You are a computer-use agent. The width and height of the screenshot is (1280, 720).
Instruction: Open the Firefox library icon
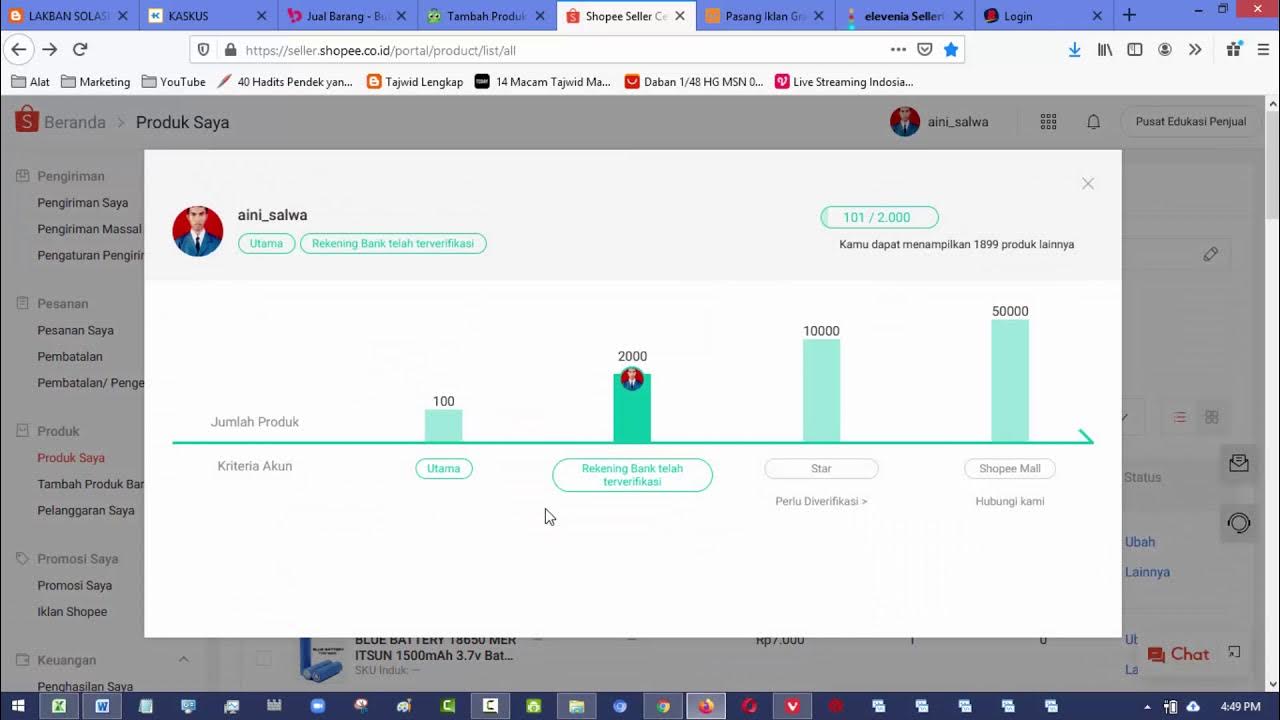[x=1105, y=49]
